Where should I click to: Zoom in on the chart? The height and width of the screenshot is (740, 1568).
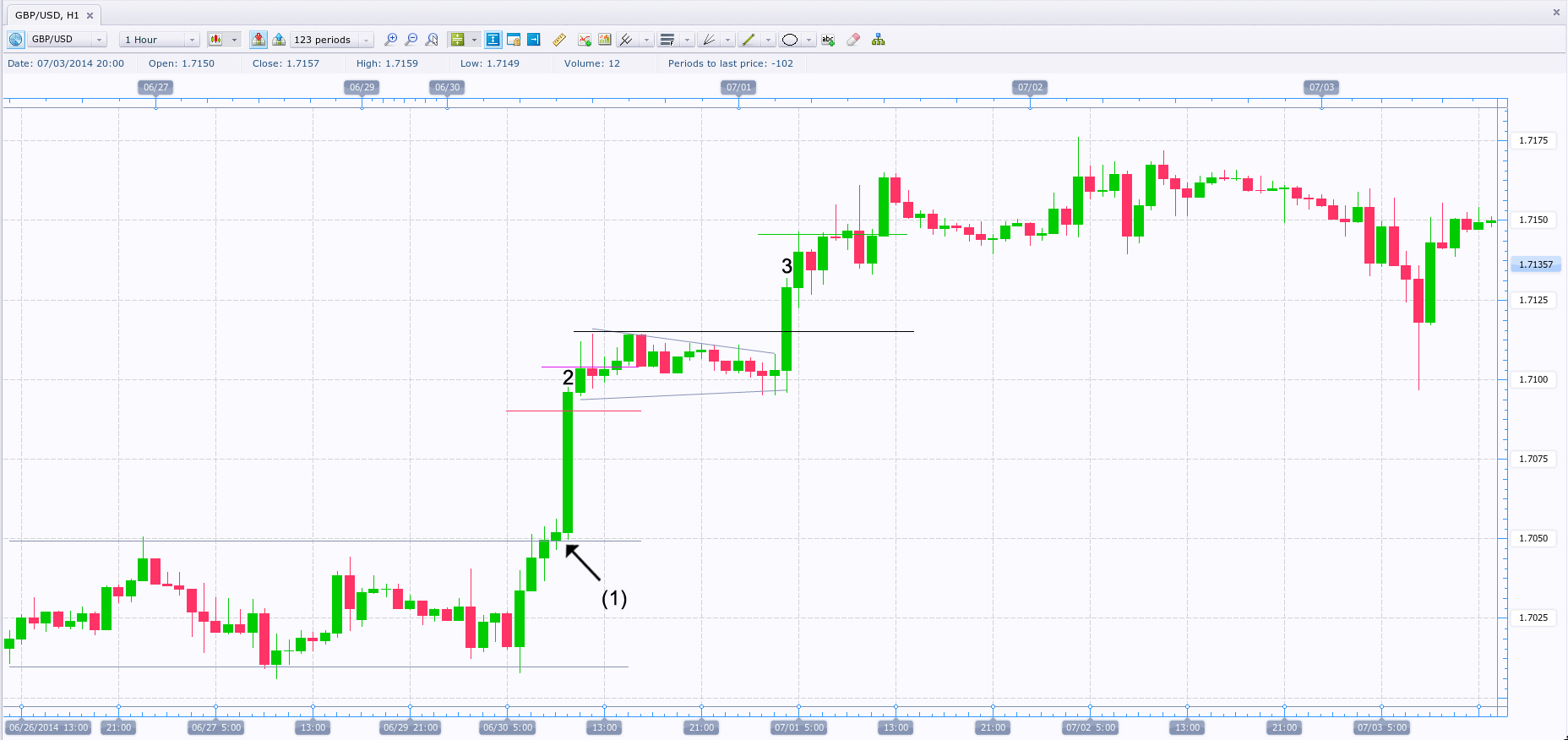pos(390,40)
